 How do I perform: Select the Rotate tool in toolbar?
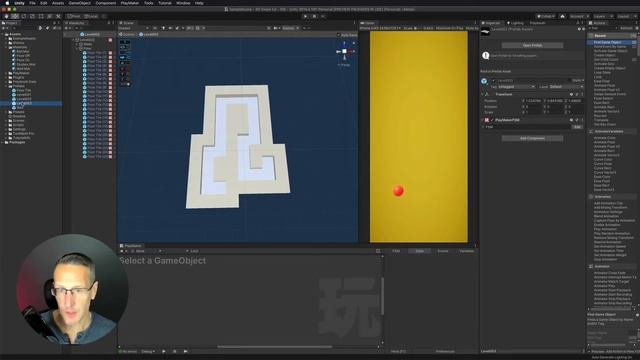(x=24, y=16)
